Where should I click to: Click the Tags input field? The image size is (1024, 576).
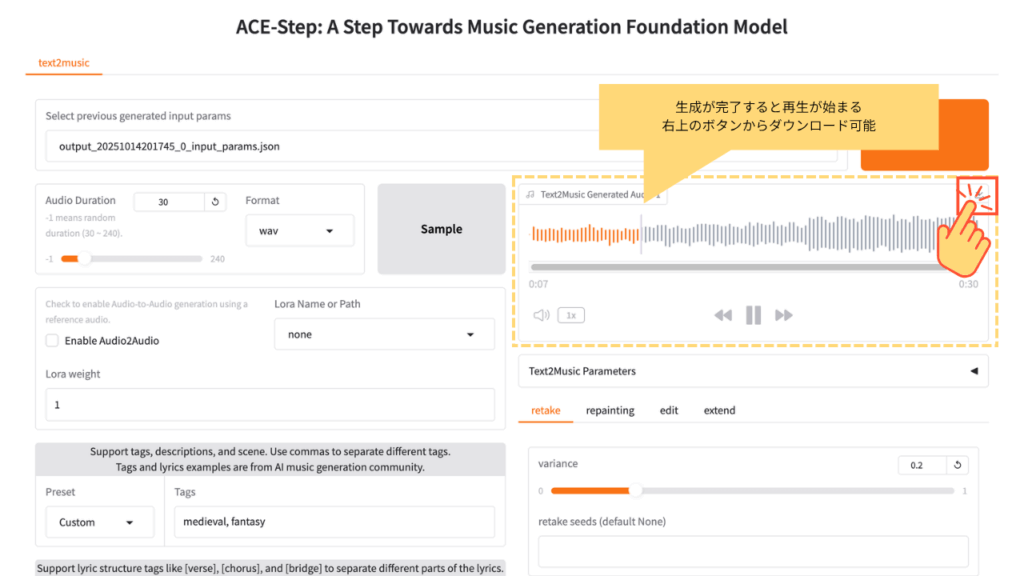pos(334,522)
